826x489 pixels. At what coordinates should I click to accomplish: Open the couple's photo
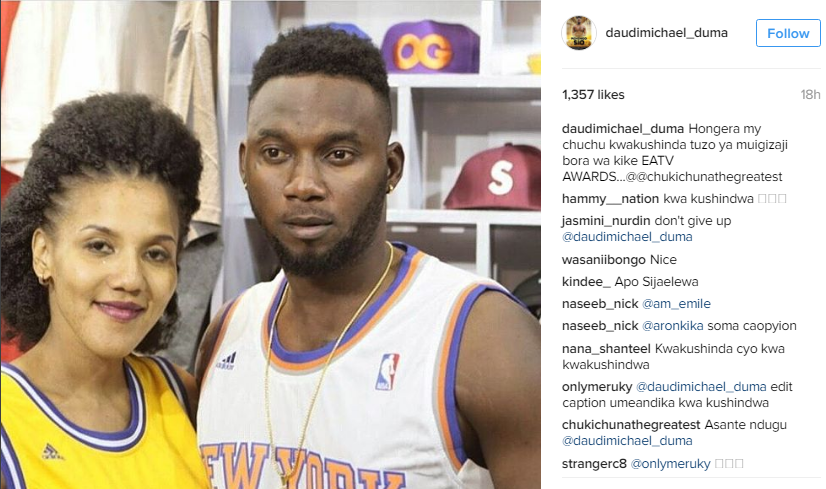[270, 244]
